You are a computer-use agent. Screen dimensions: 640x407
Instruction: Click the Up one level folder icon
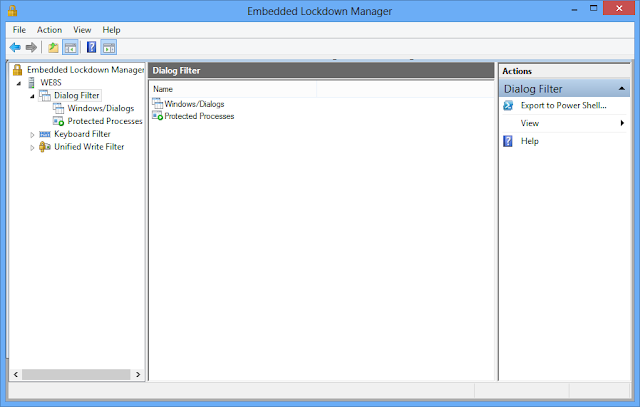click(x=53, y=47)
